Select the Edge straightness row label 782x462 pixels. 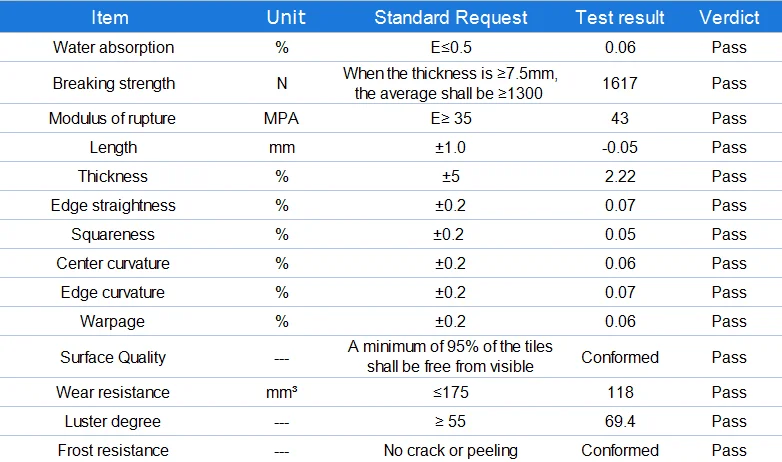pos(113,205)
